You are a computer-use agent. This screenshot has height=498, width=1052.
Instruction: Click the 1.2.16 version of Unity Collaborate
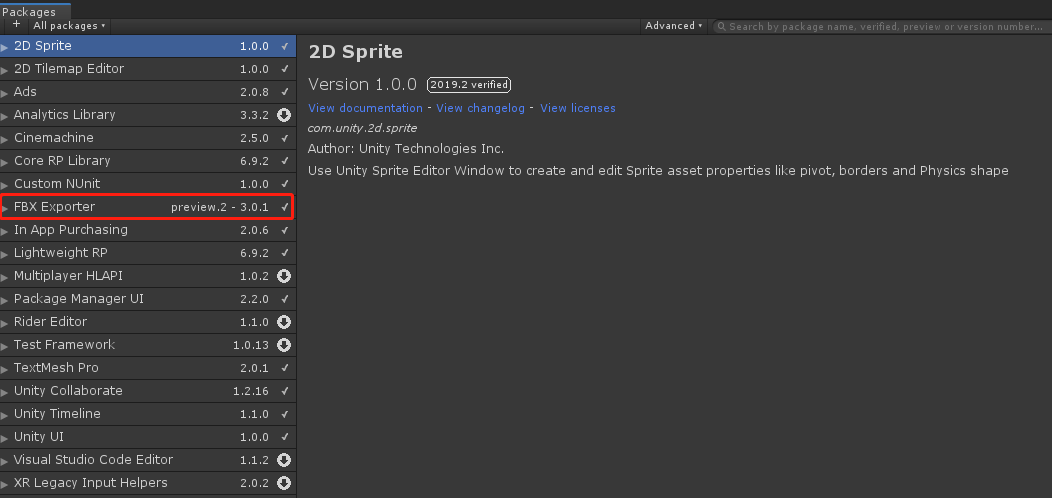point(251,391)
